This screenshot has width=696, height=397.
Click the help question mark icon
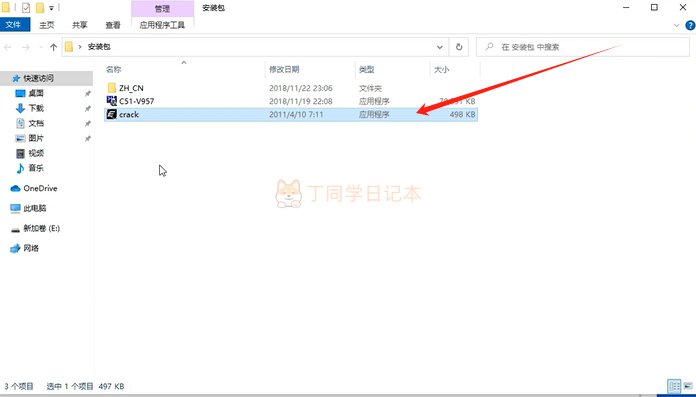(690, 25)
